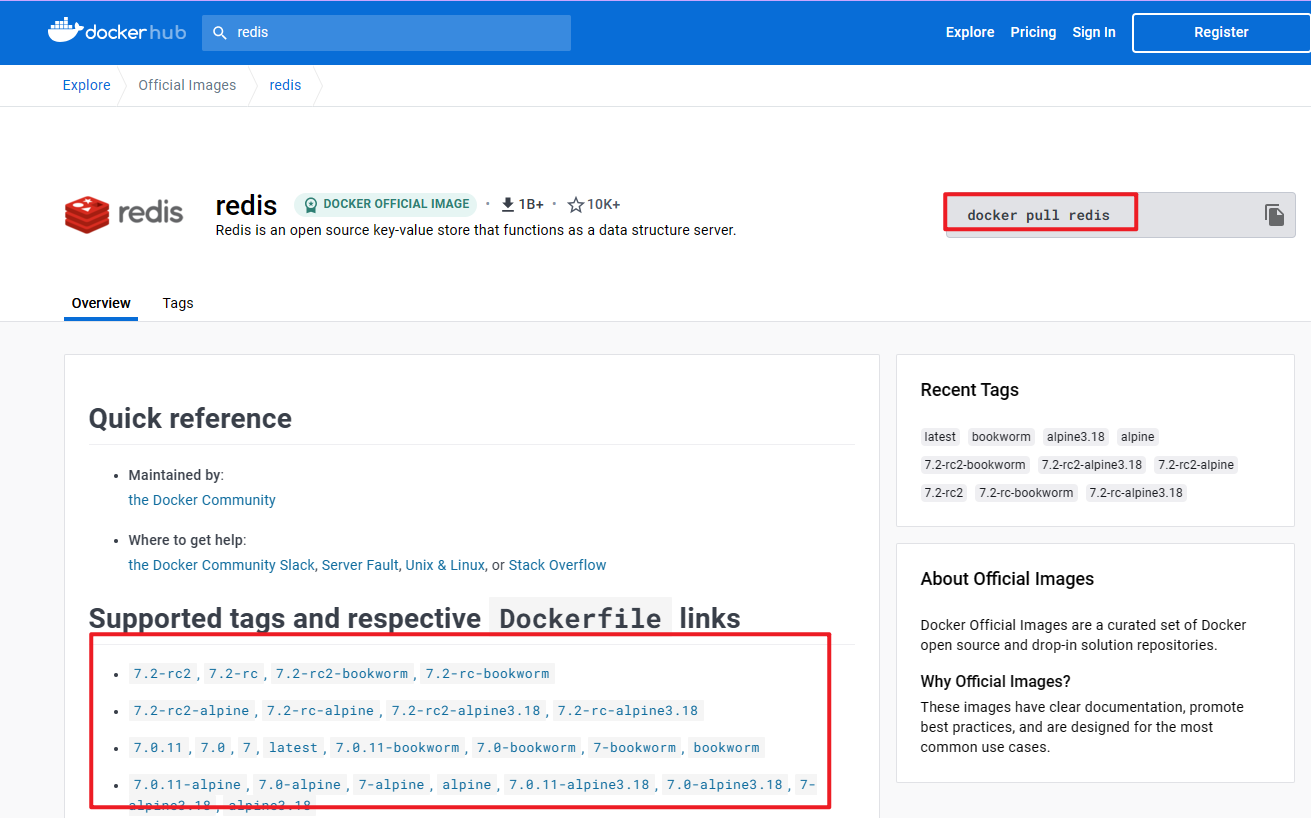Select the Overview tab
Screen dimensions: 1311x818
[x=101, y=303]
